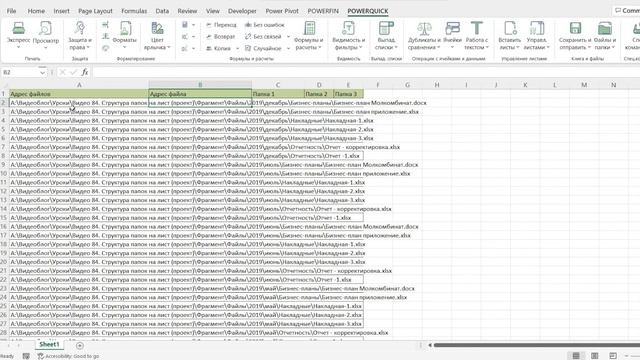Select column M header
Screen dimensions: 640x360
pyautogui.click(x=584, y=85)
